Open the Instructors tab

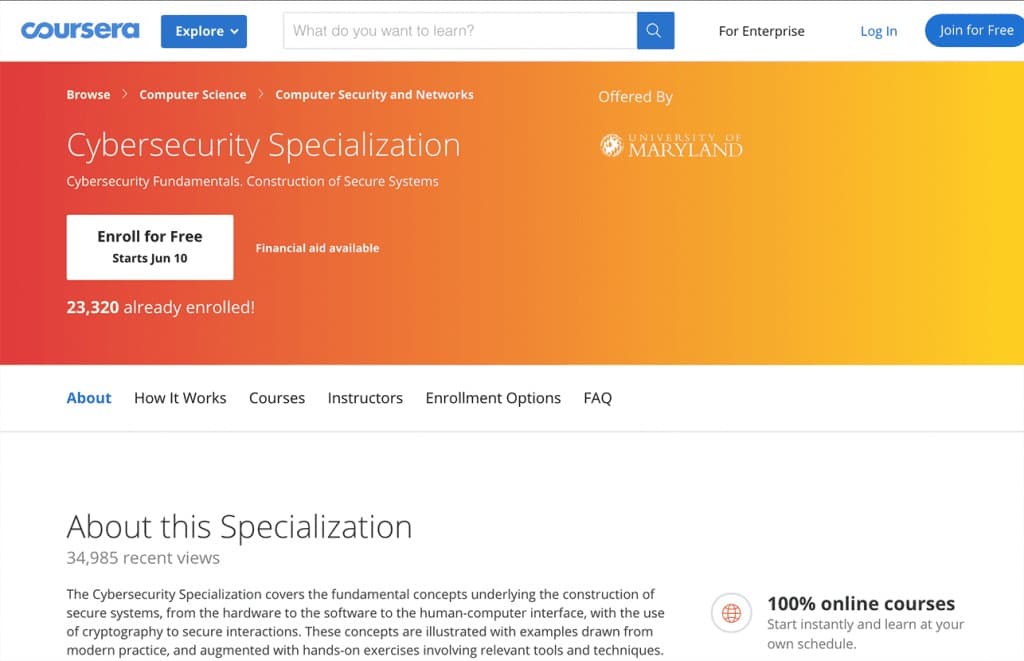pos(365,398)
